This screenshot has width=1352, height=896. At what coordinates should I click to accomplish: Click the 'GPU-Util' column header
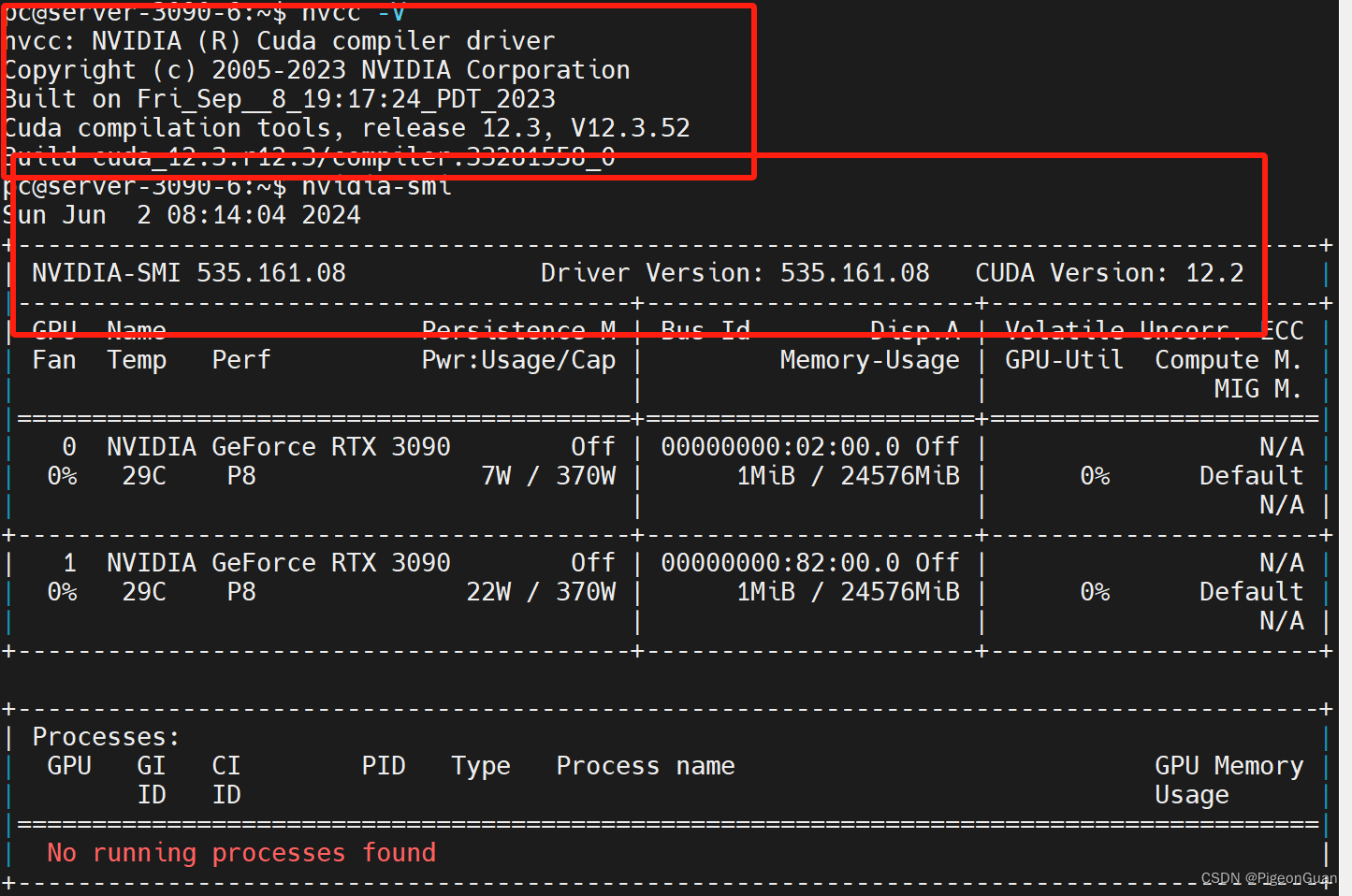pyautogui.click(x=1065, y=360)
